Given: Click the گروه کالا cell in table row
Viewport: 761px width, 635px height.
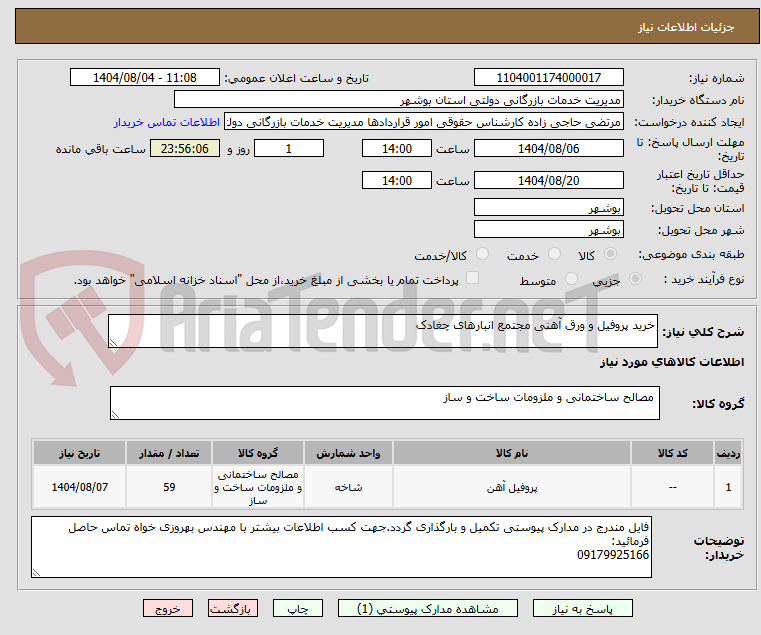Looking at the screenshot, I should [258, 487].
